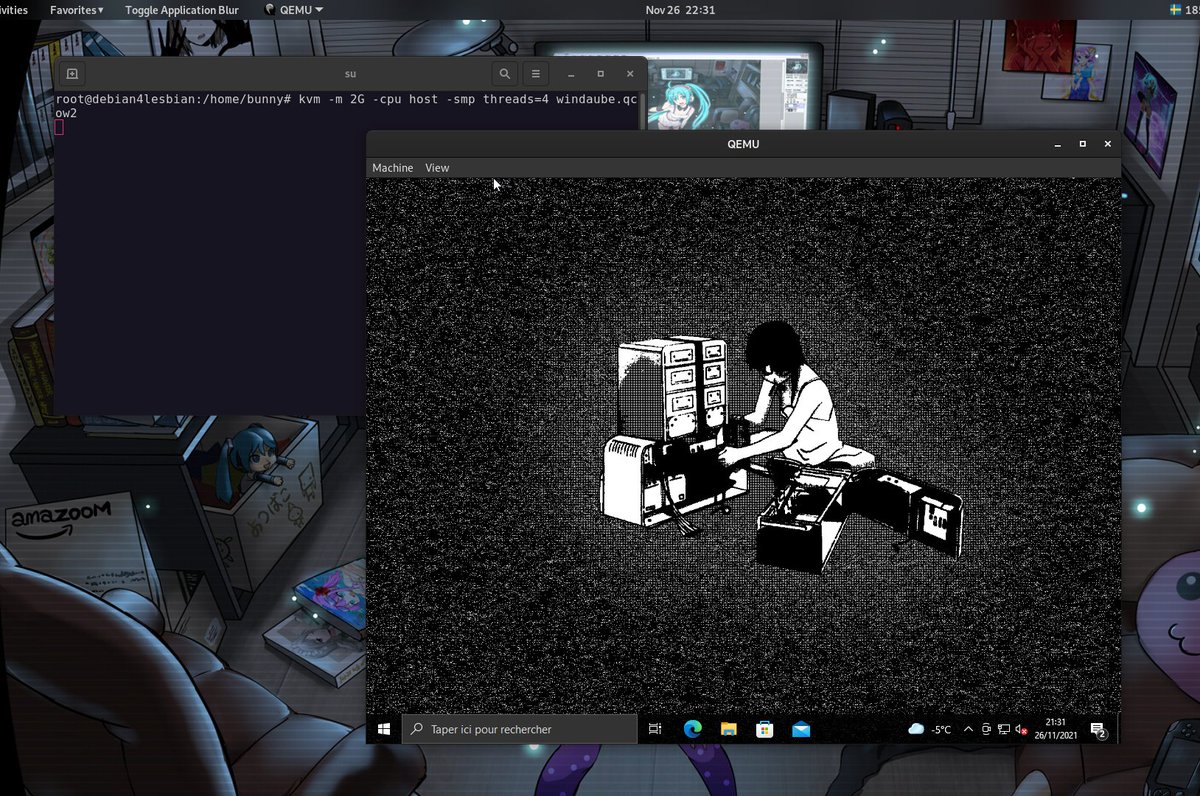The height and width of the screenshot is (796, 1200).
Task: Open the Machine menu in QEMU
Action: [392, 167]
